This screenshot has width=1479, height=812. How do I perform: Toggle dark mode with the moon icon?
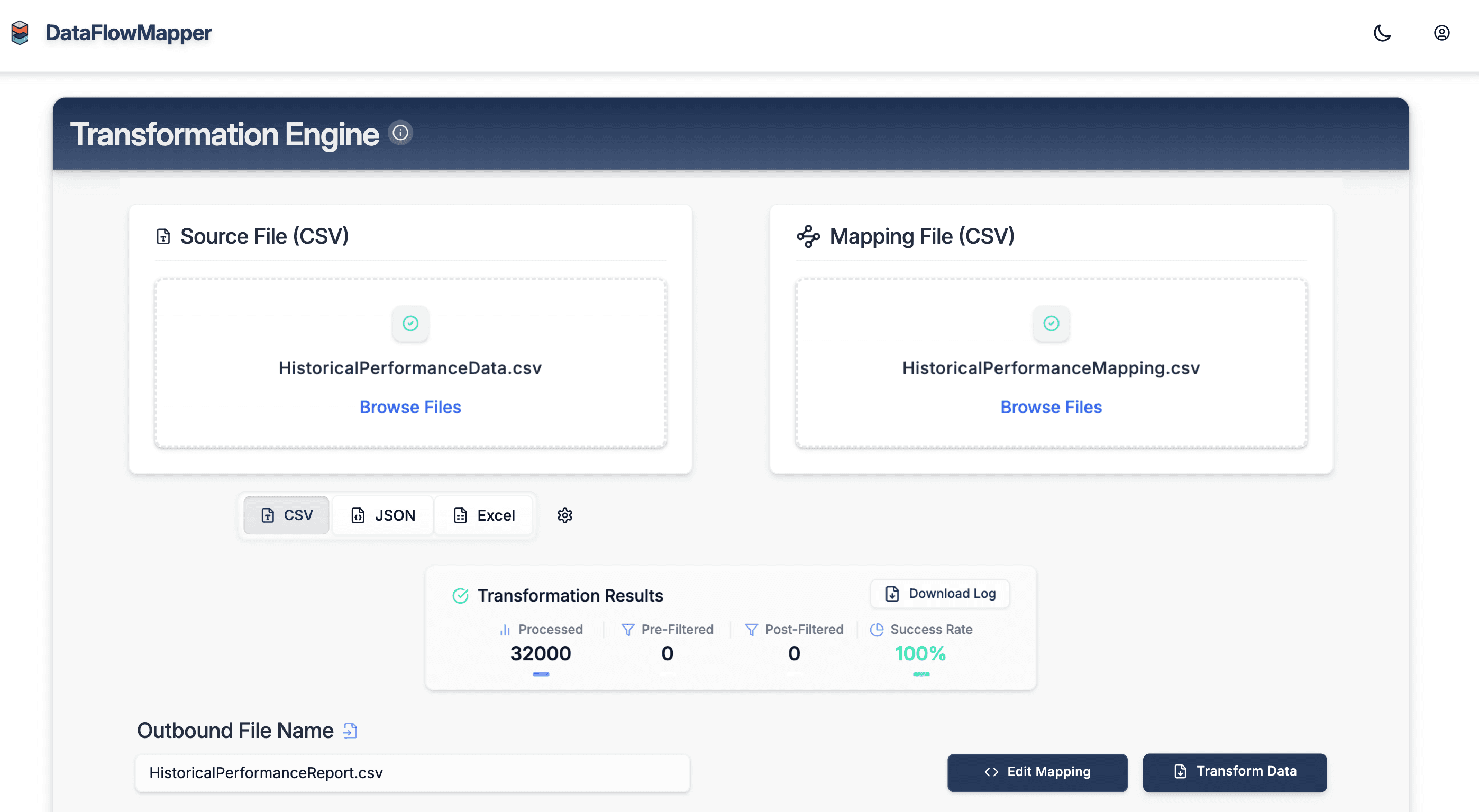pyautogui.click(x=1383, y=33)
